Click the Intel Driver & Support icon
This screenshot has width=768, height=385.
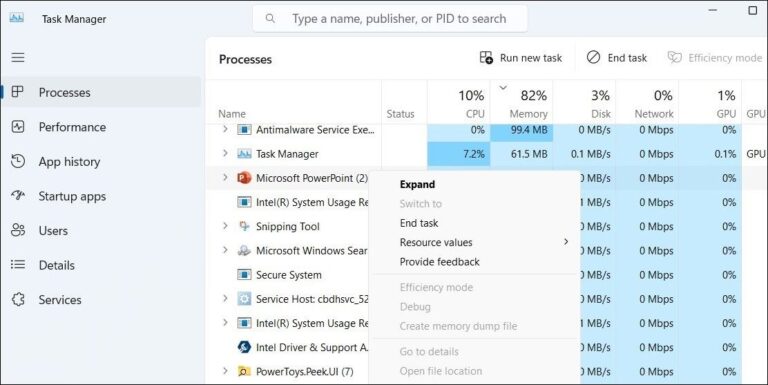244,347
